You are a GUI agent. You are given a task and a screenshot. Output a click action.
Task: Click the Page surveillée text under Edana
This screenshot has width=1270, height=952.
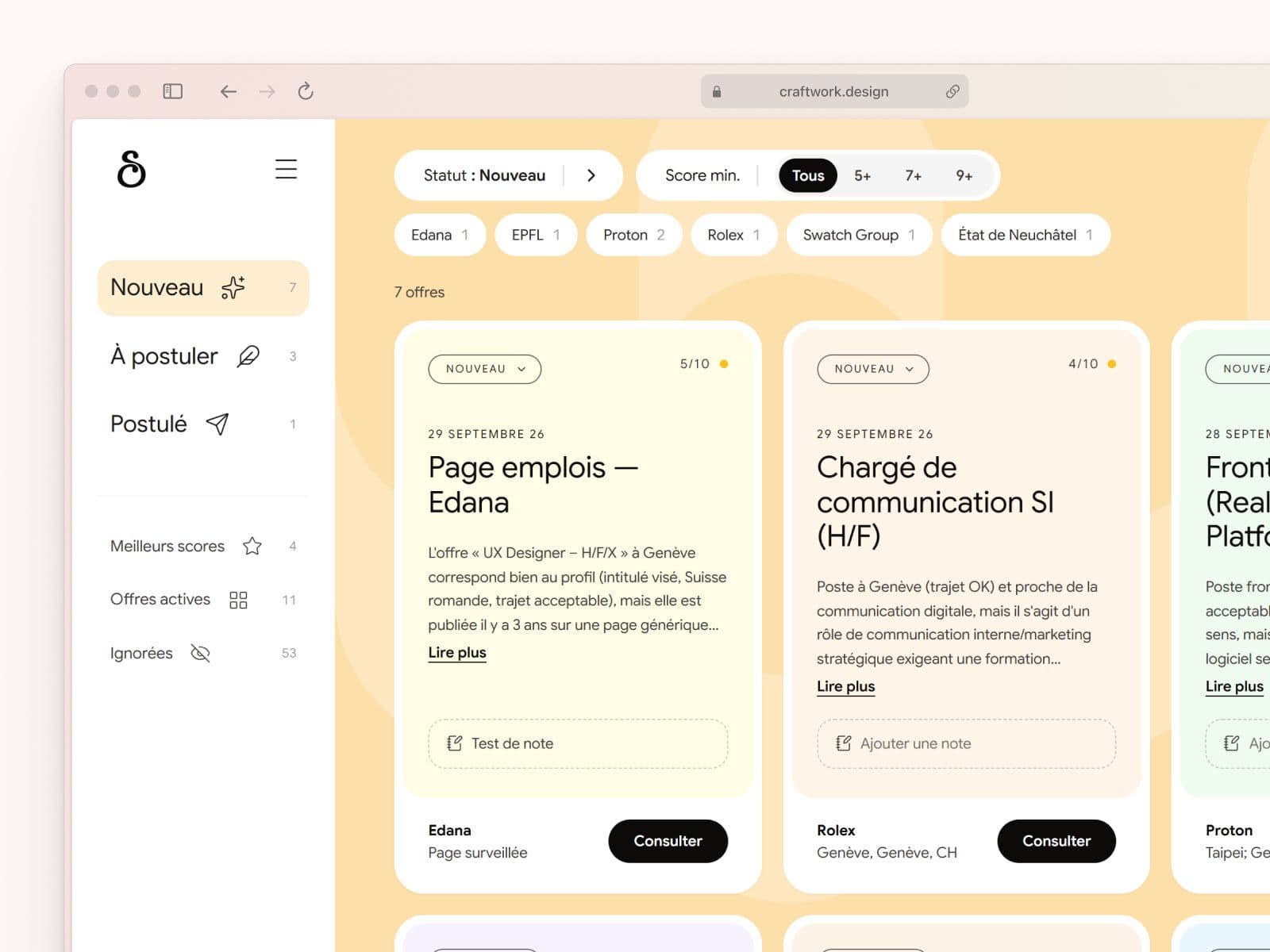click(478, 853)
